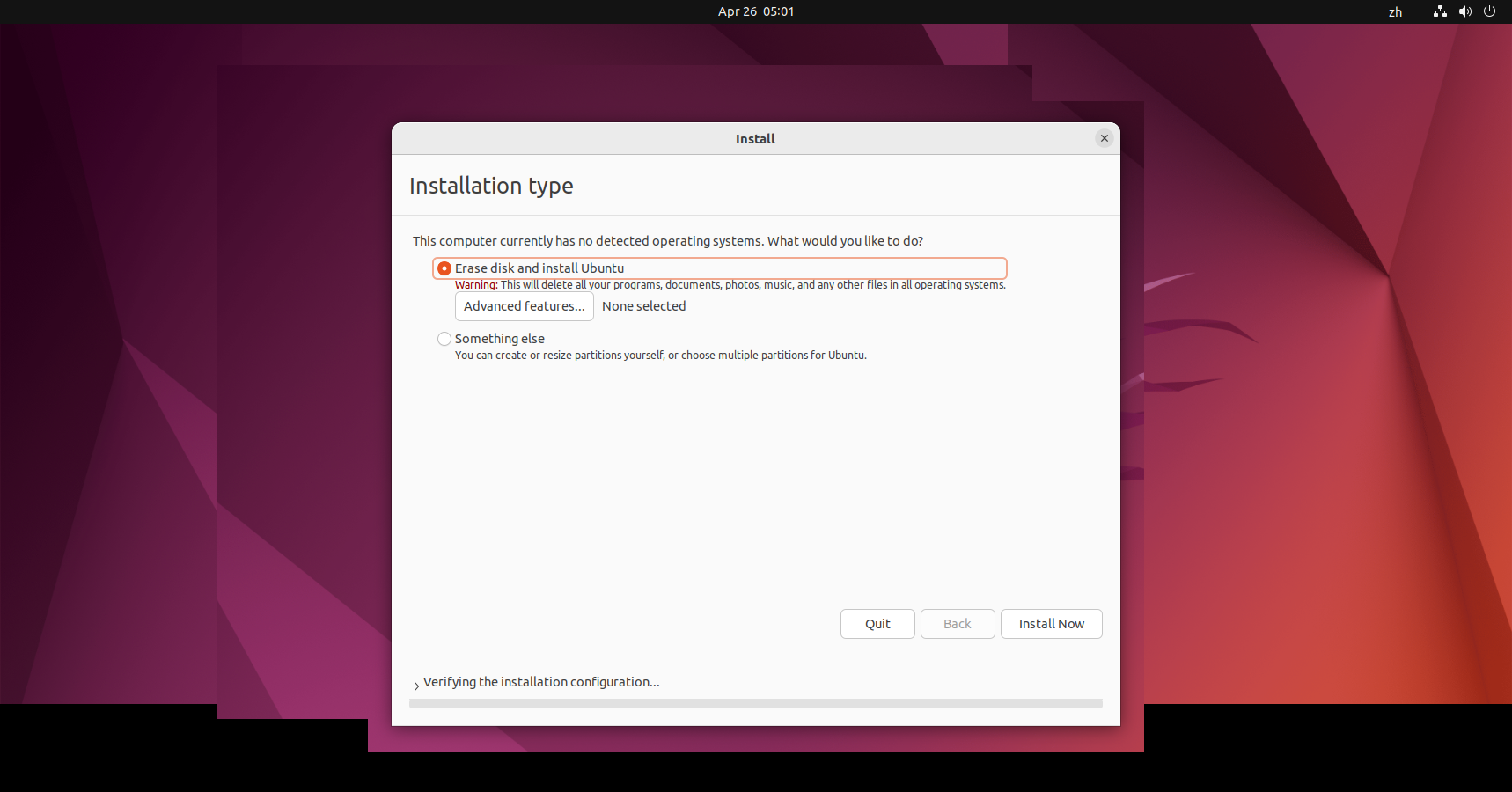Select the Something else radio option
The width and height of the screenshot is (1512, 792).
click(x=490, y=339)
